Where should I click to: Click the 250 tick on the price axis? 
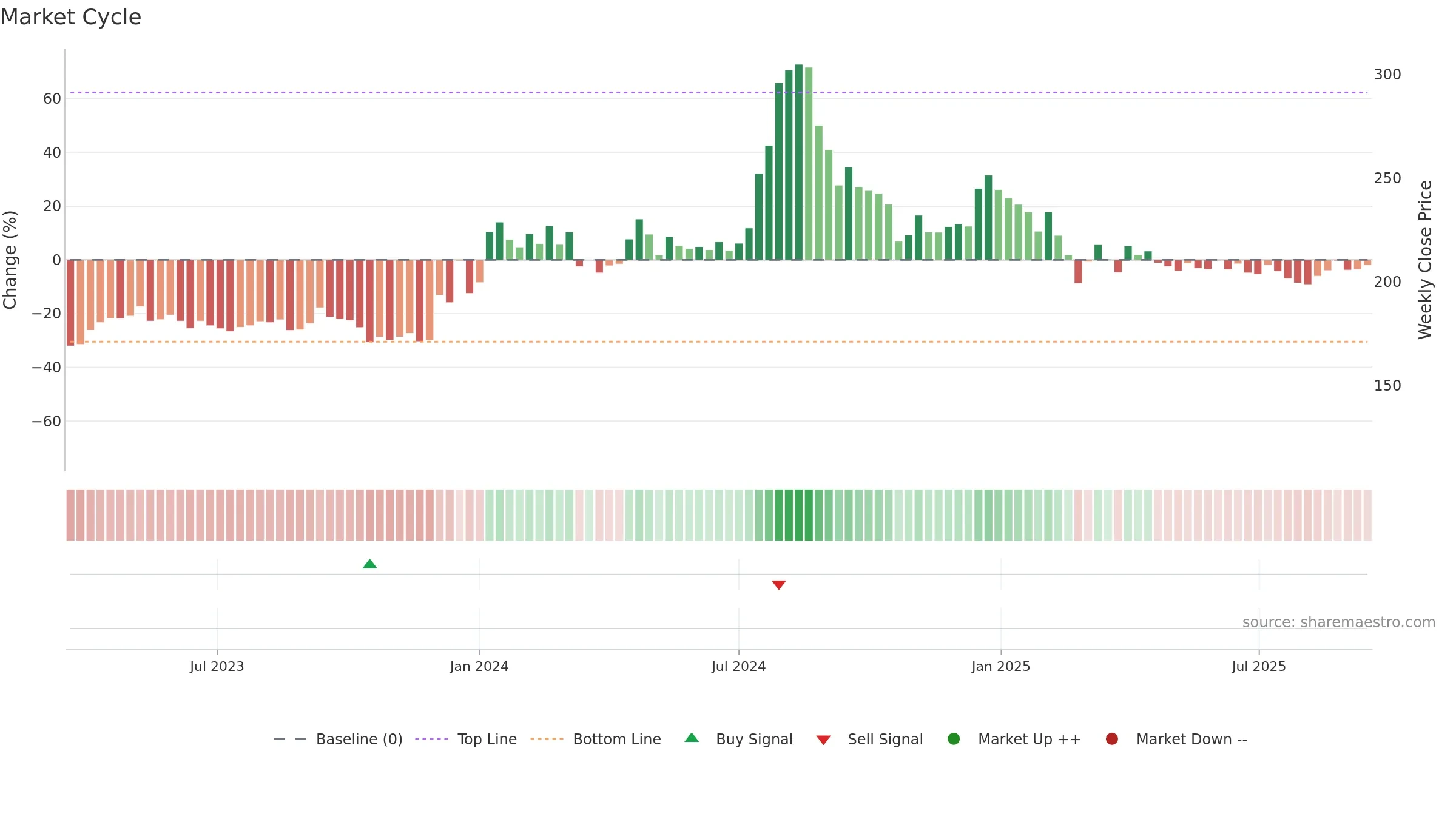1387,178
